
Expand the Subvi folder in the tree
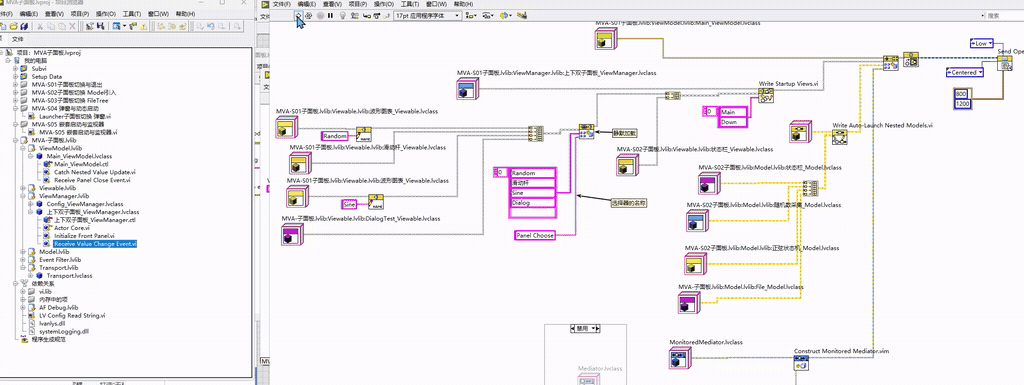click(x=15, y=69)
